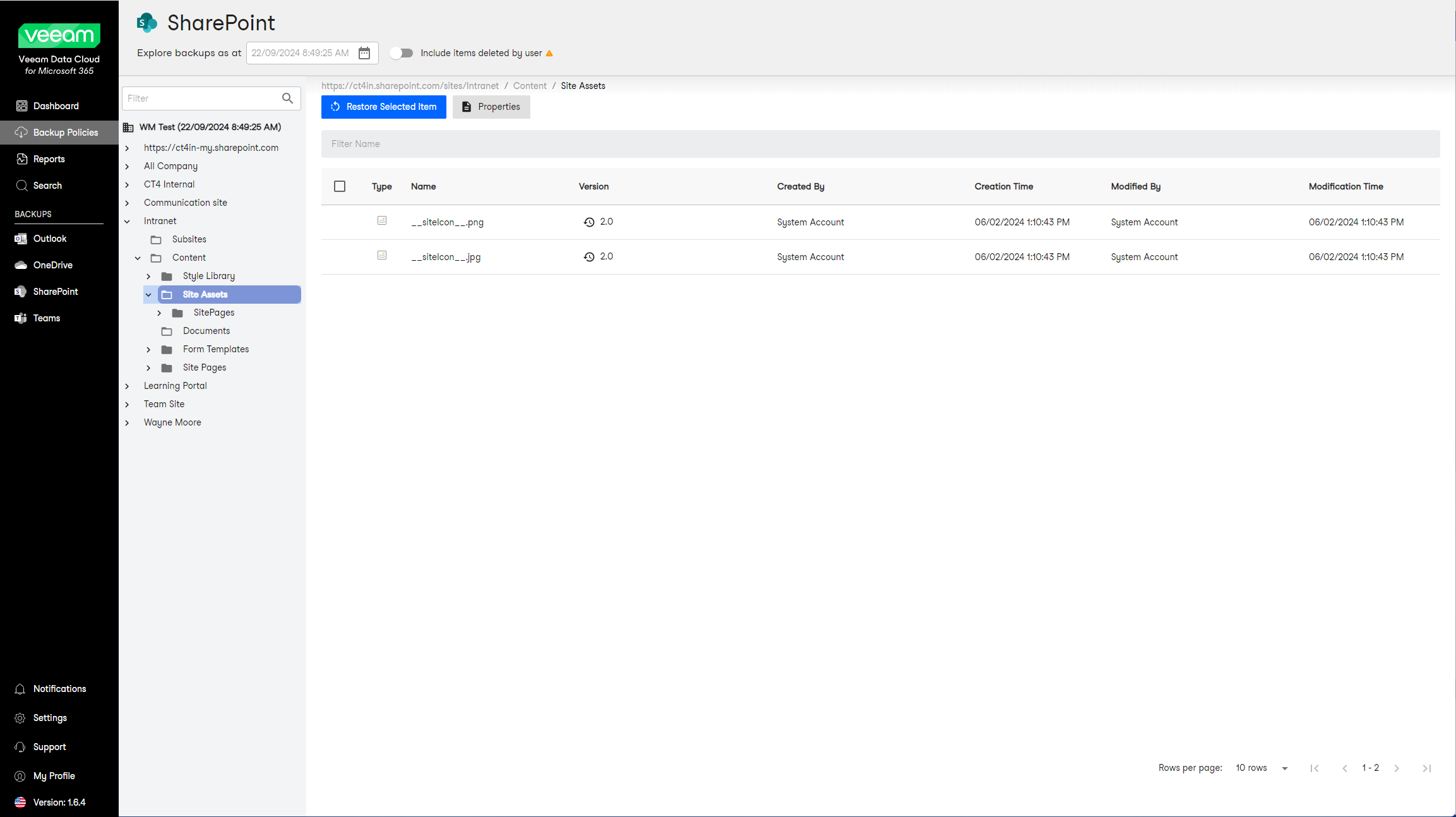Click the Content breadcrumb link

530,86
